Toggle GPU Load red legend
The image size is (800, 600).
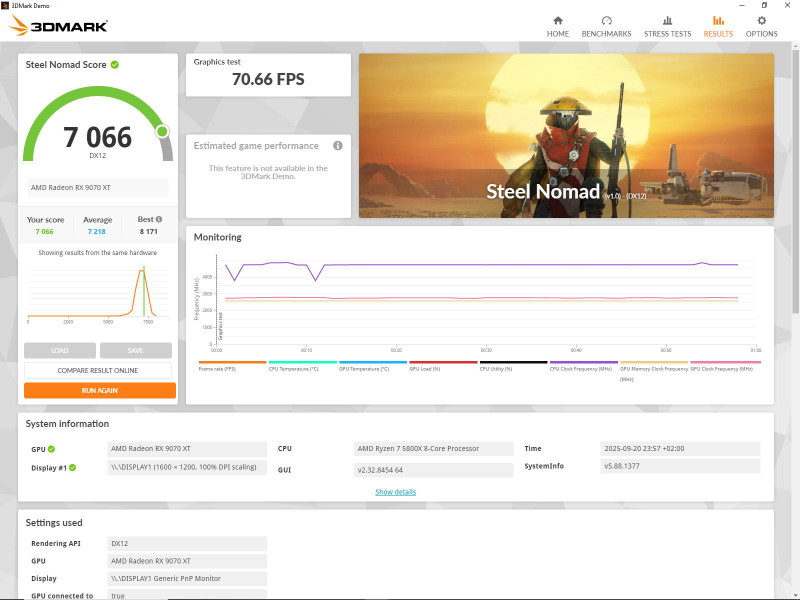pos(443,366)
